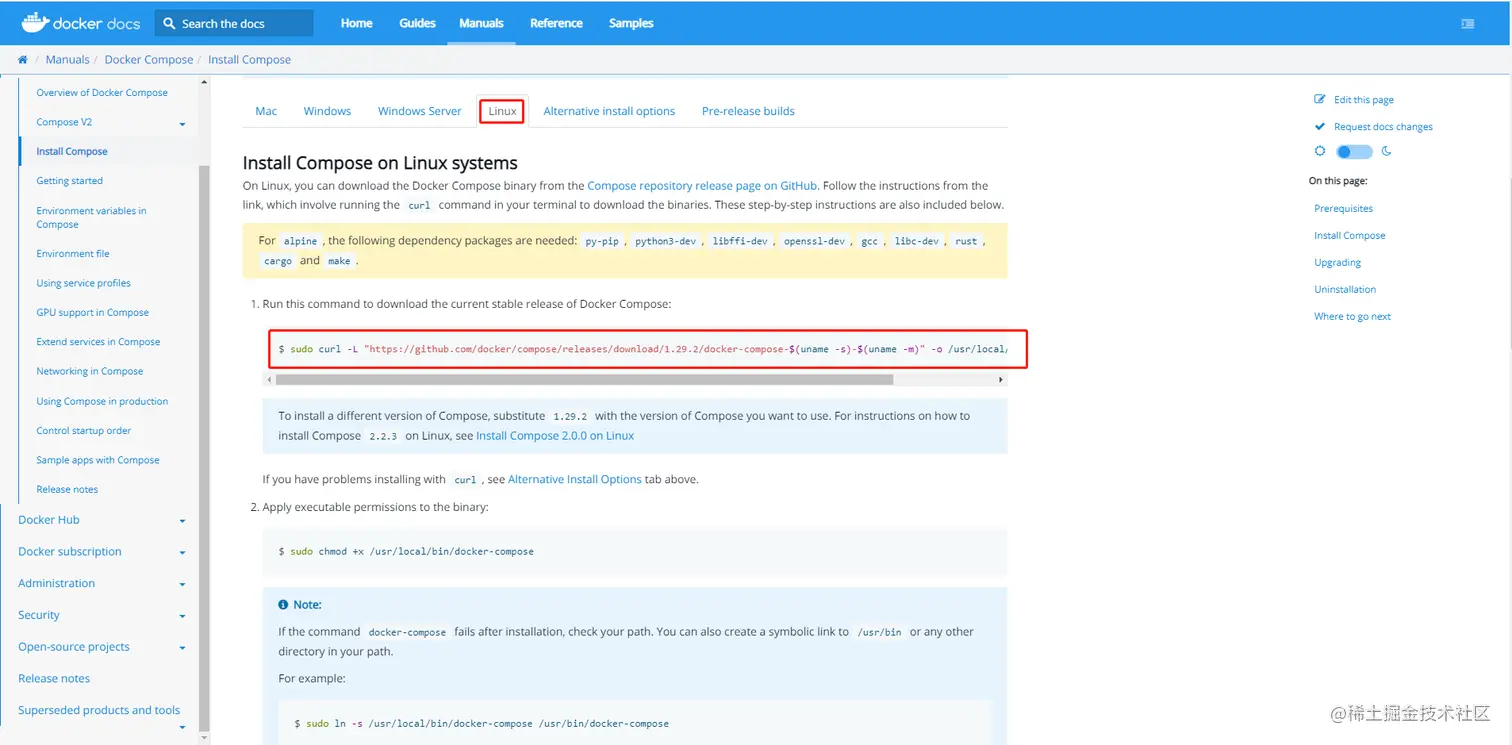Switch to the Windows tab
Image resolution: width=1512 pixels, height=745 pixels.
point(327,111)
